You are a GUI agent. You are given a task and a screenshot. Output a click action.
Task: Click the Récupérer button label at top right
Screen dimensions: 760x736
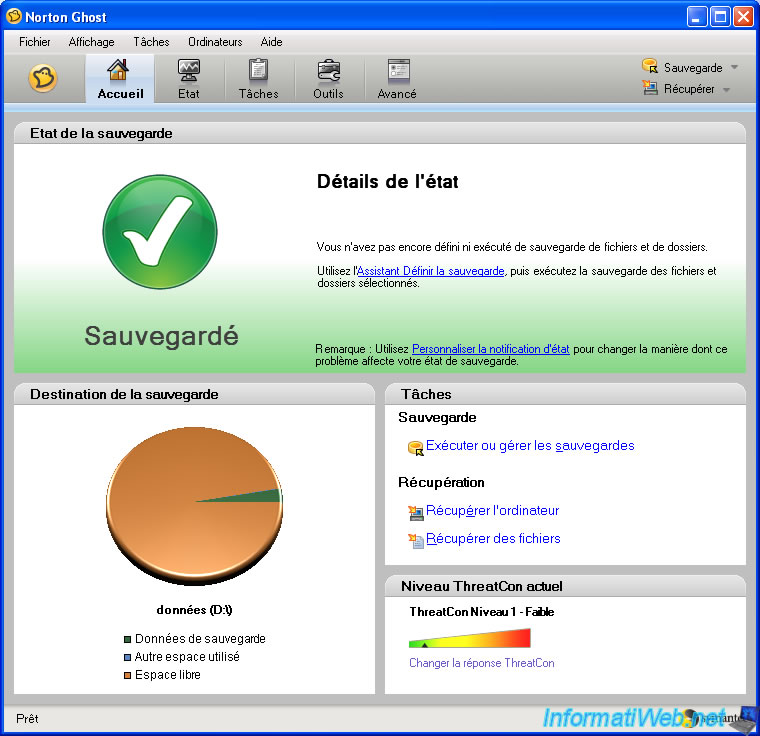point(689,89)
